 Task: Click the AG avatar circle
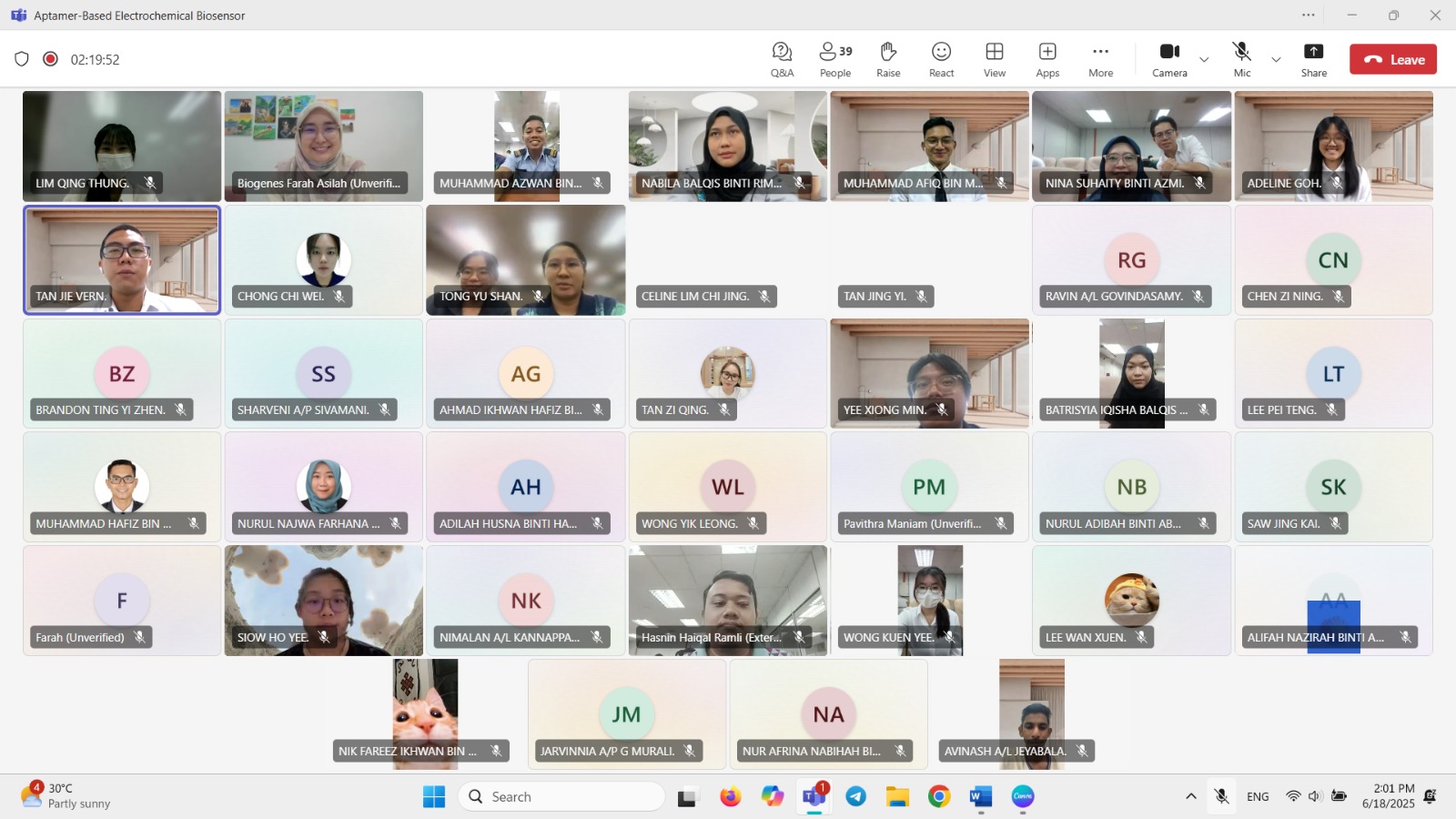(526, 374)
